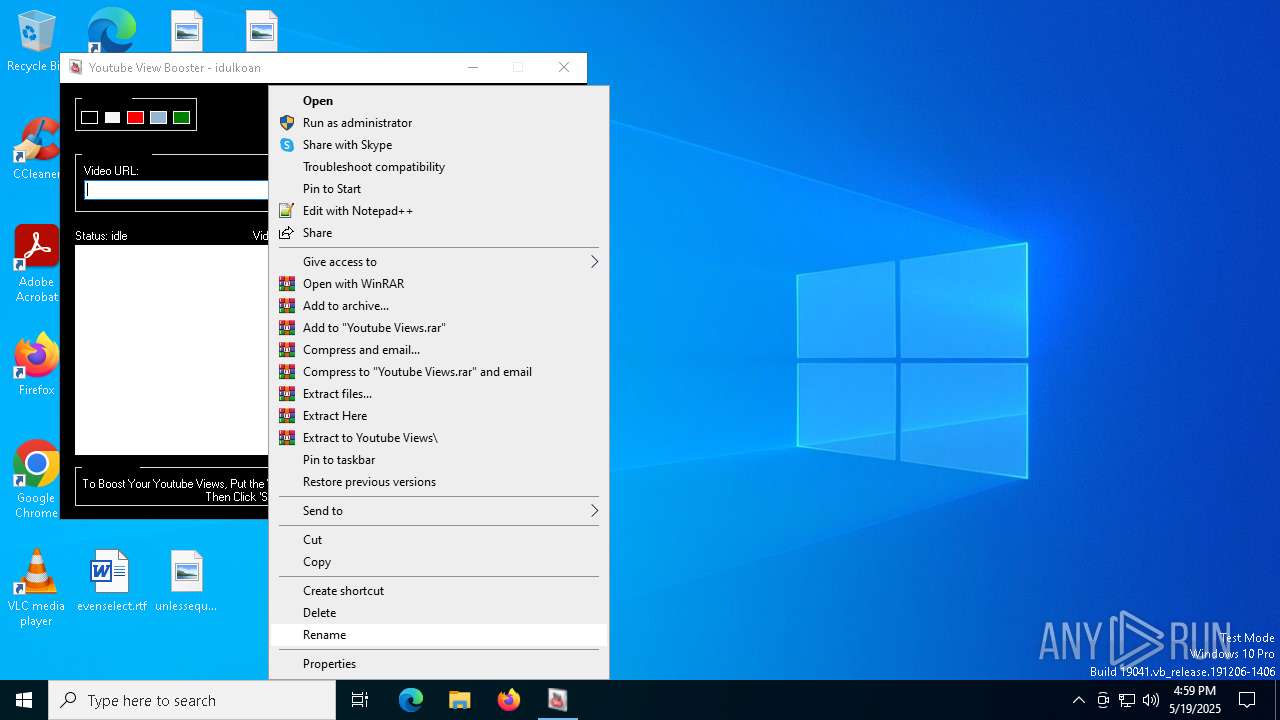This screenshot has width=1280, height=720.
Task: Choose Compress to "Youtube Views.rar" and email
Action: point(439,372)
